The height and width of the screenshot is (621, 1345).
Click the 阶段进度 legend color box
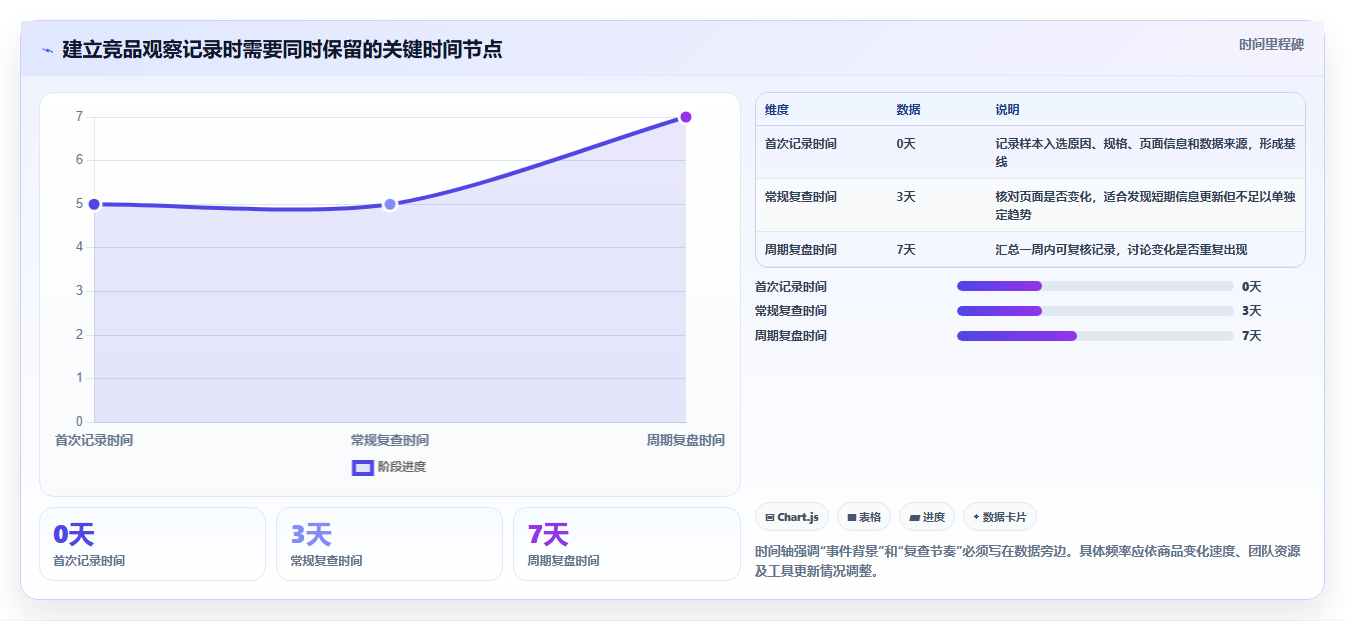point(362,467)
